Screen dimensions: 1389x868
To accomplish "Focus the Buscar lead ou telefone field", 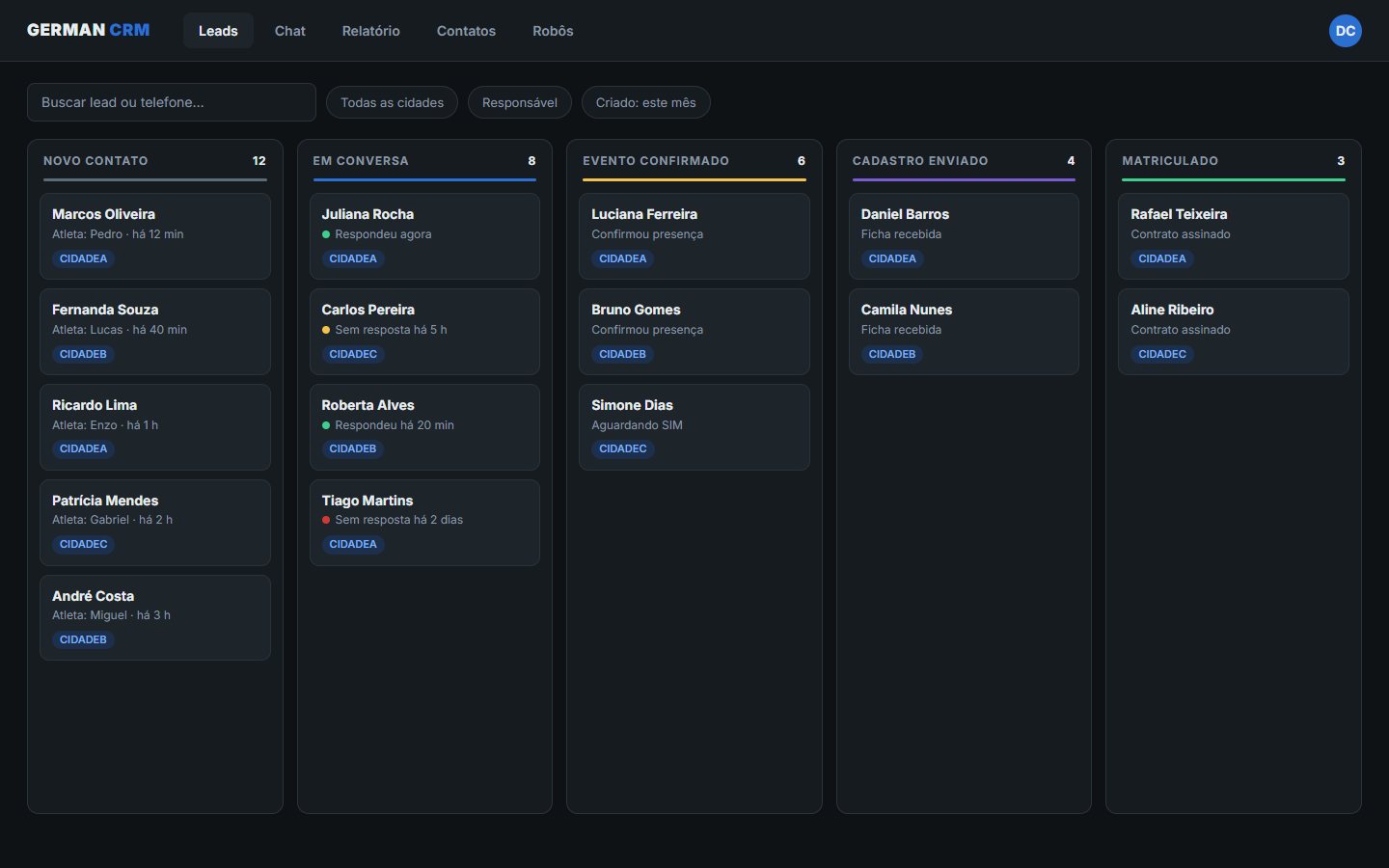I will click(x=172, y=102).
